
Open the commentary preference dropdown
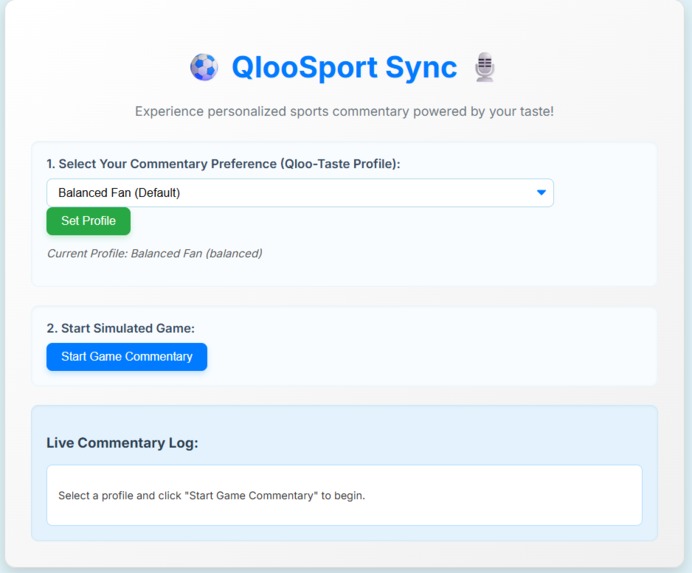tap(300, 192)
